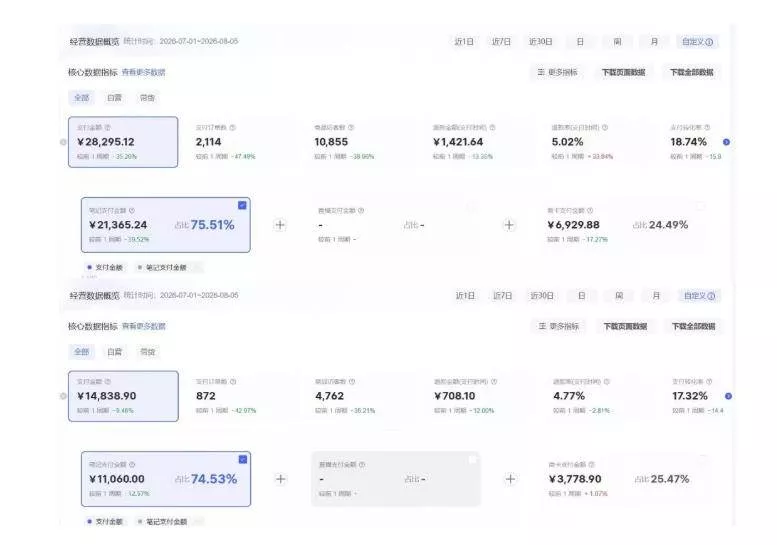The width and height of the screenshot is (777, 545).
Task: Open 更多指标 list in first overview panel
Action: (557, 72)
